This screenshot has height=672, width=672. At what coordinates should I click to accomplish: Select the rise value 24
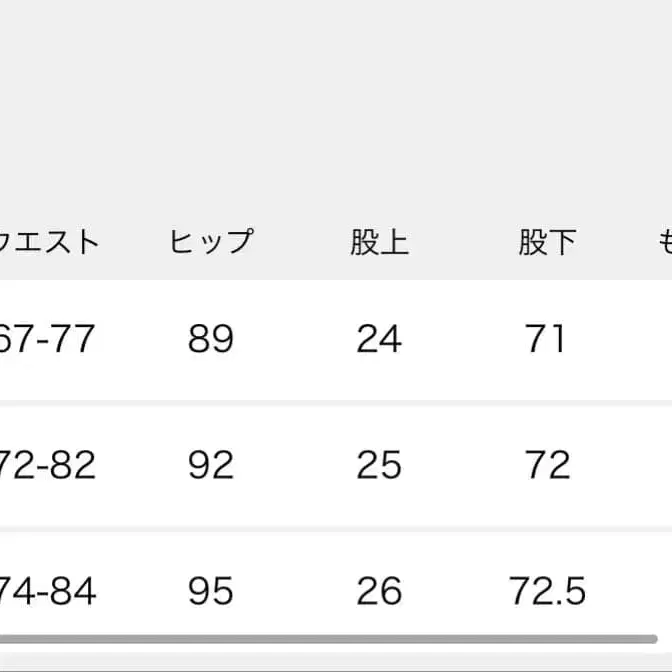(x=379, y=339)
